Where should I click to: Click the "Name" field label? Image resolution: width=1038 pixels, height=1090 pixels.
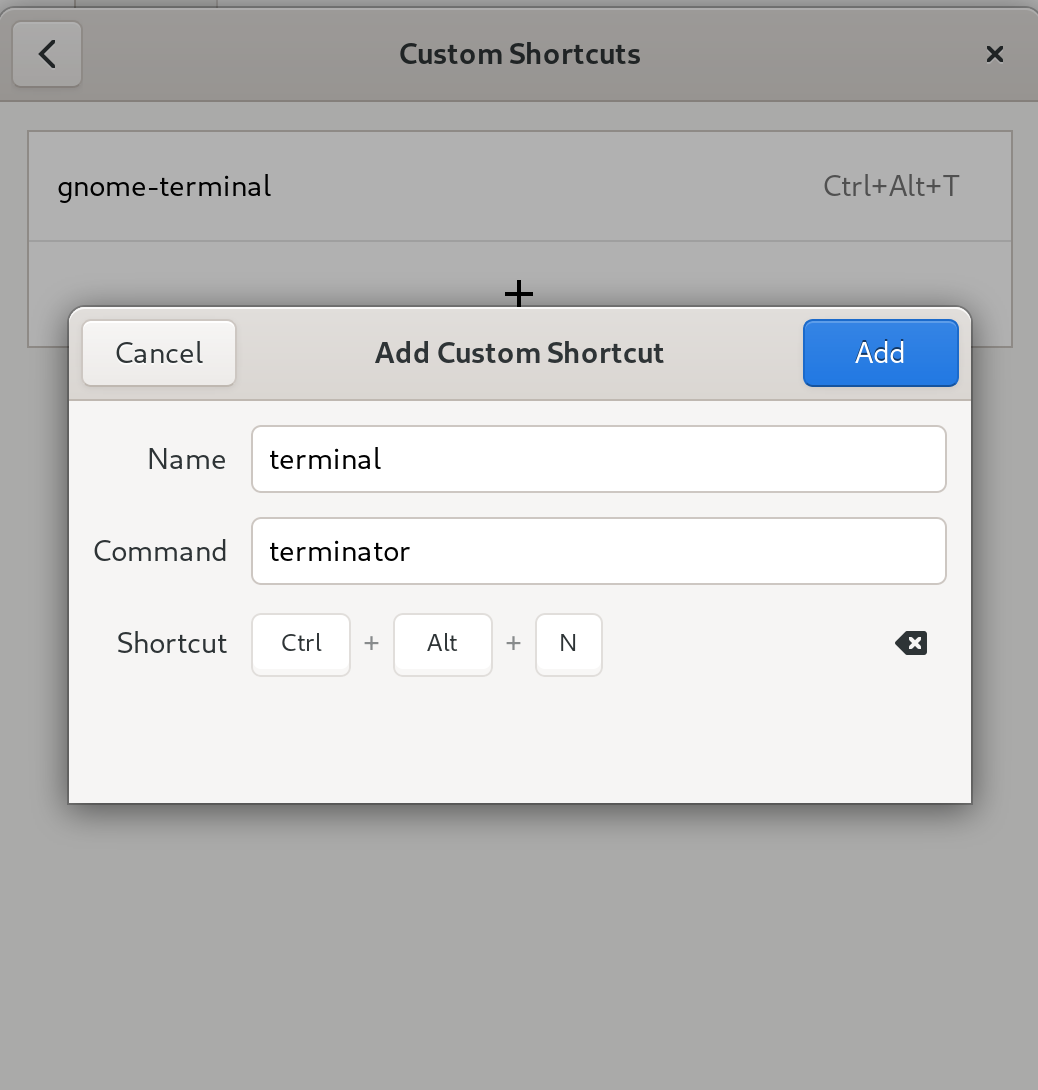pyautogui.click(x=186, y=459)
